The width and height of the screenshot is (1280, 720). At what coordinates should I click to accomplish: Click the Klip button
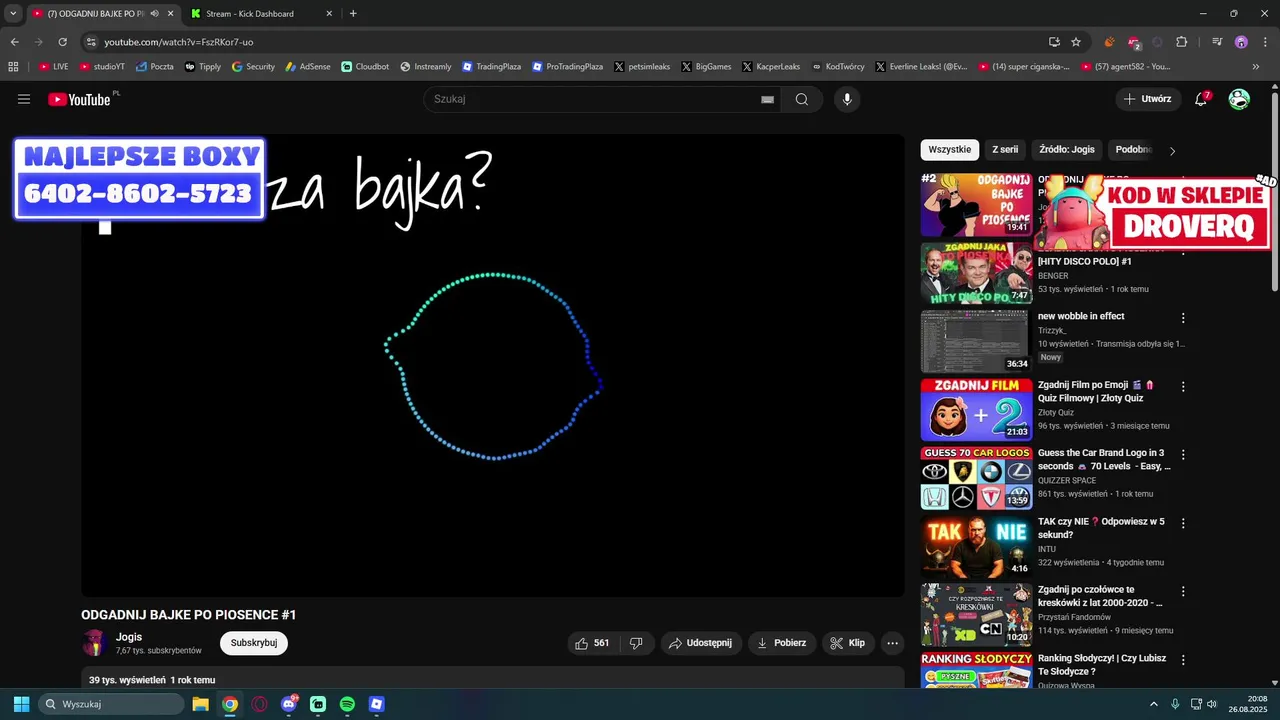(x=848, y=643)
